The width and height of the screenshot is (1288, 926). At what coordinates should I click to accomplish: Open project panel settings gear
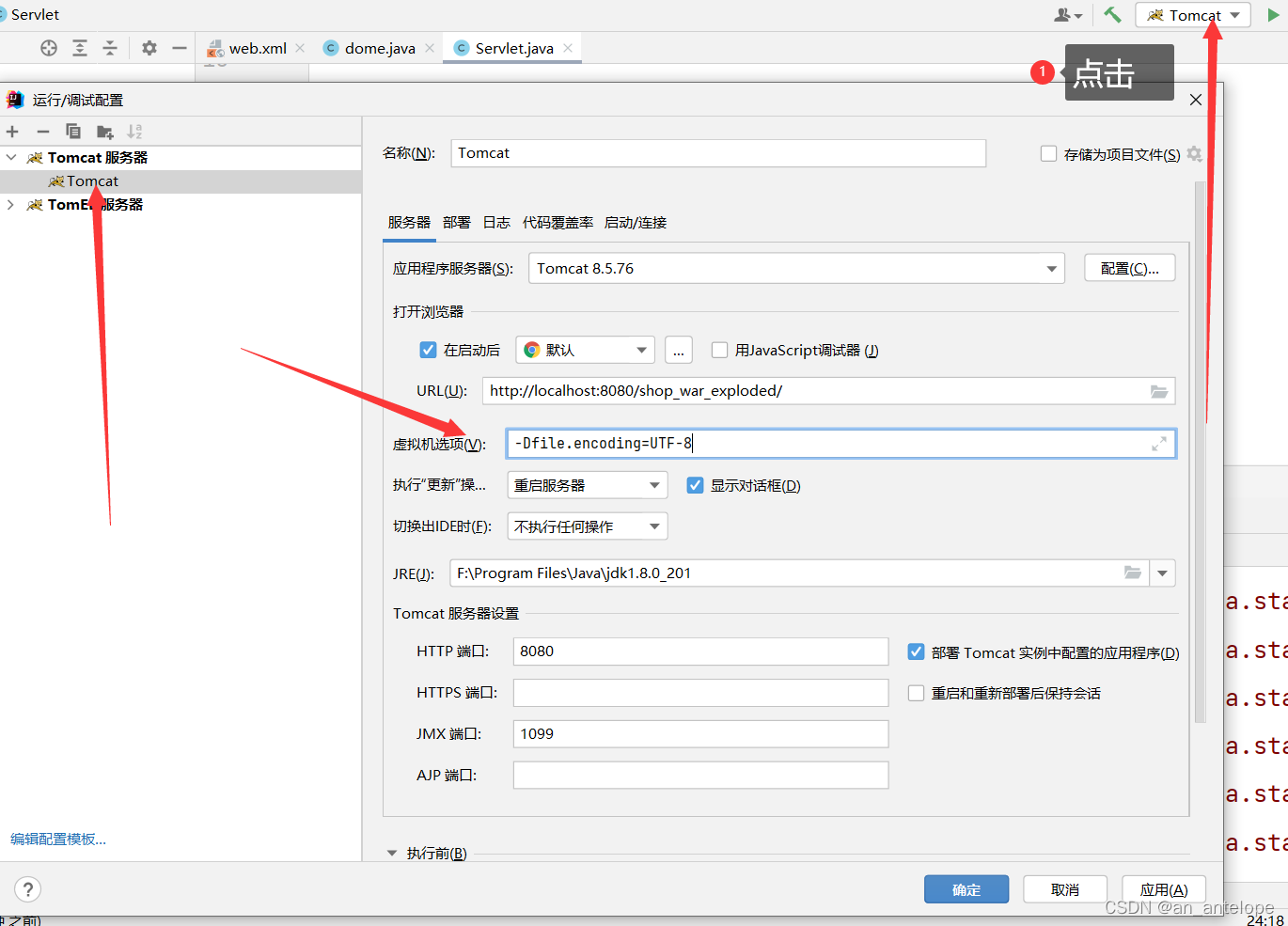pos(149,48)
